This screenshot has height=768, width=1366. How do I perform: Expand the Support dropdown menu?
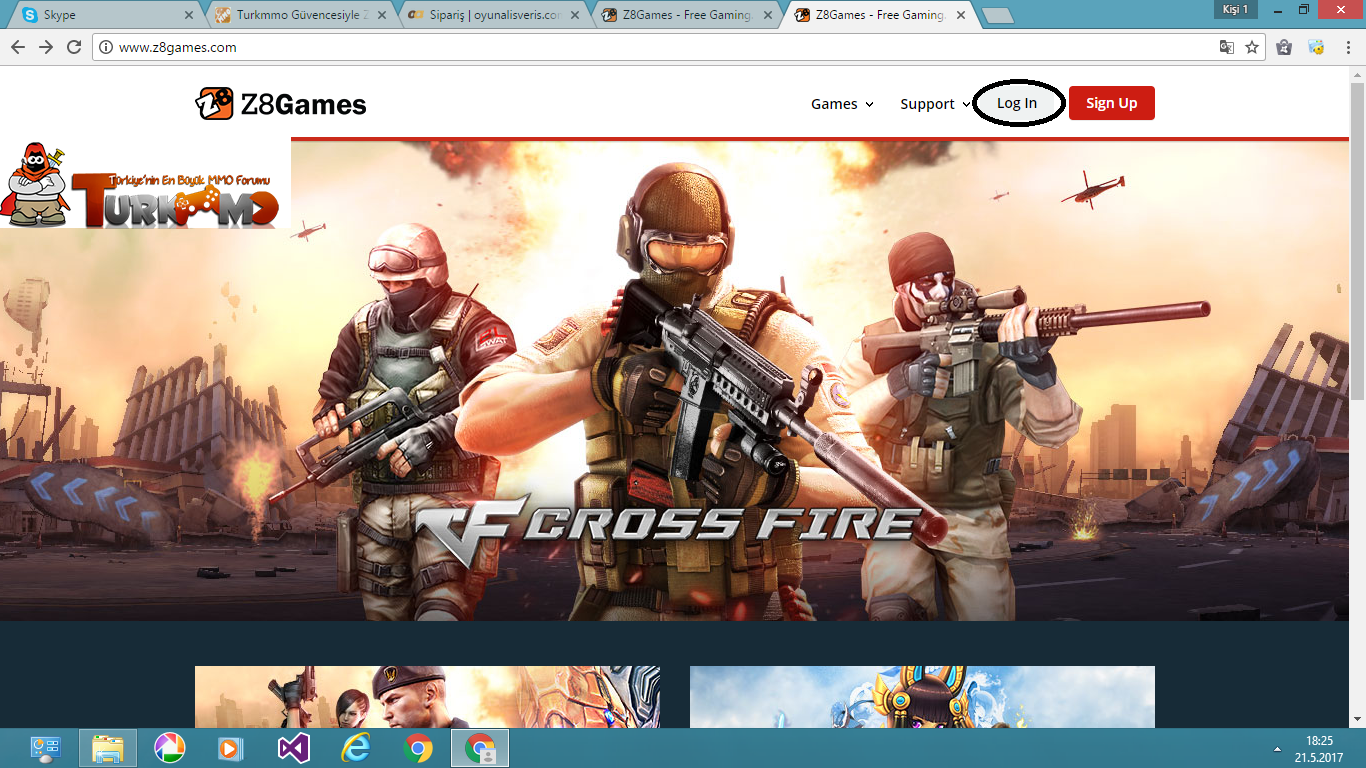935,104
